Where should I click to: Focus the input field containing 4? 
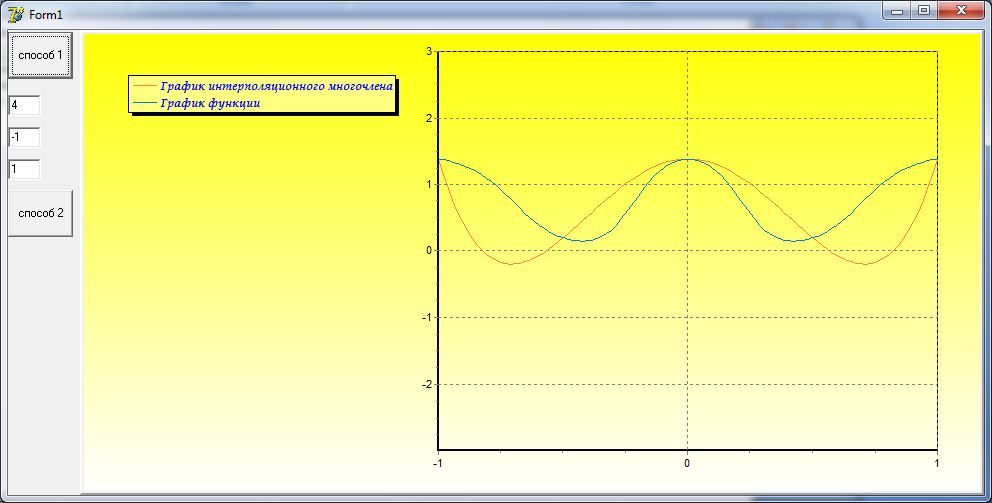[x=25, y=105]
